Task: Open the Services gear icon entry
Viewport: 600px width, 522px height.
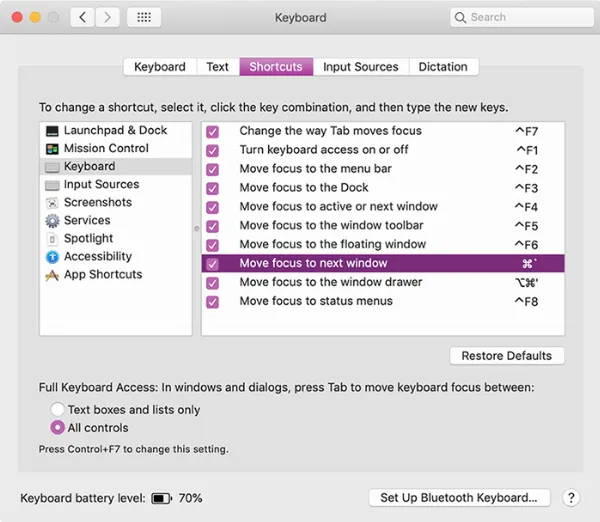Action: tap(53, 221)
